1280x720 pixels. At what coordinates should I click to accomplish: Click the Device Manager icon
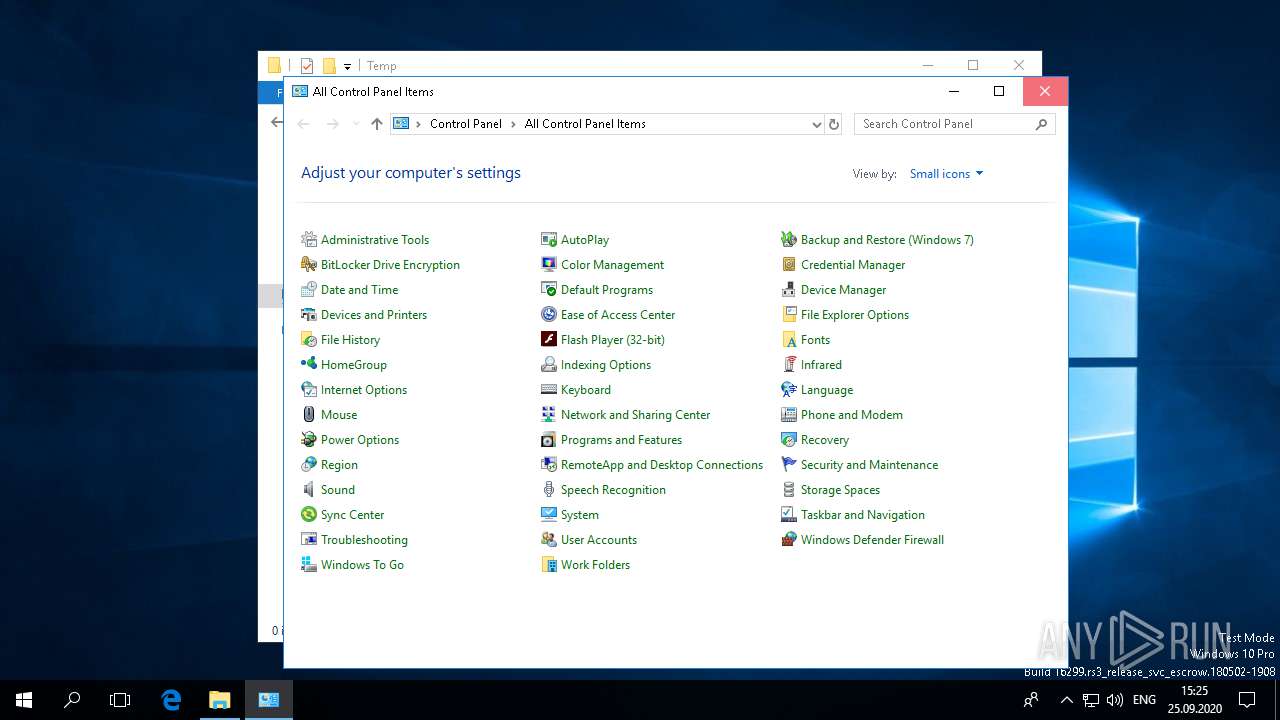pos(789,290)
